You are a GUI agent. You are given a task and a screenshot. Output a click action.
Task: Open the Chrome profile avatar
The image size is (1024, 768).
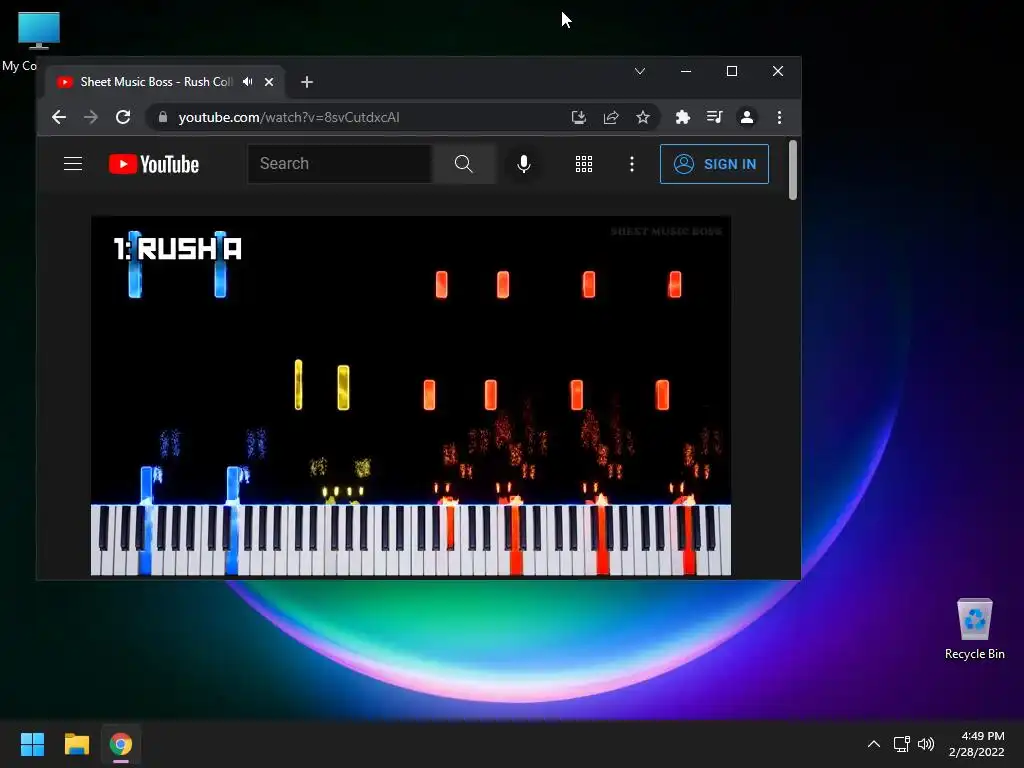(746, 117)
